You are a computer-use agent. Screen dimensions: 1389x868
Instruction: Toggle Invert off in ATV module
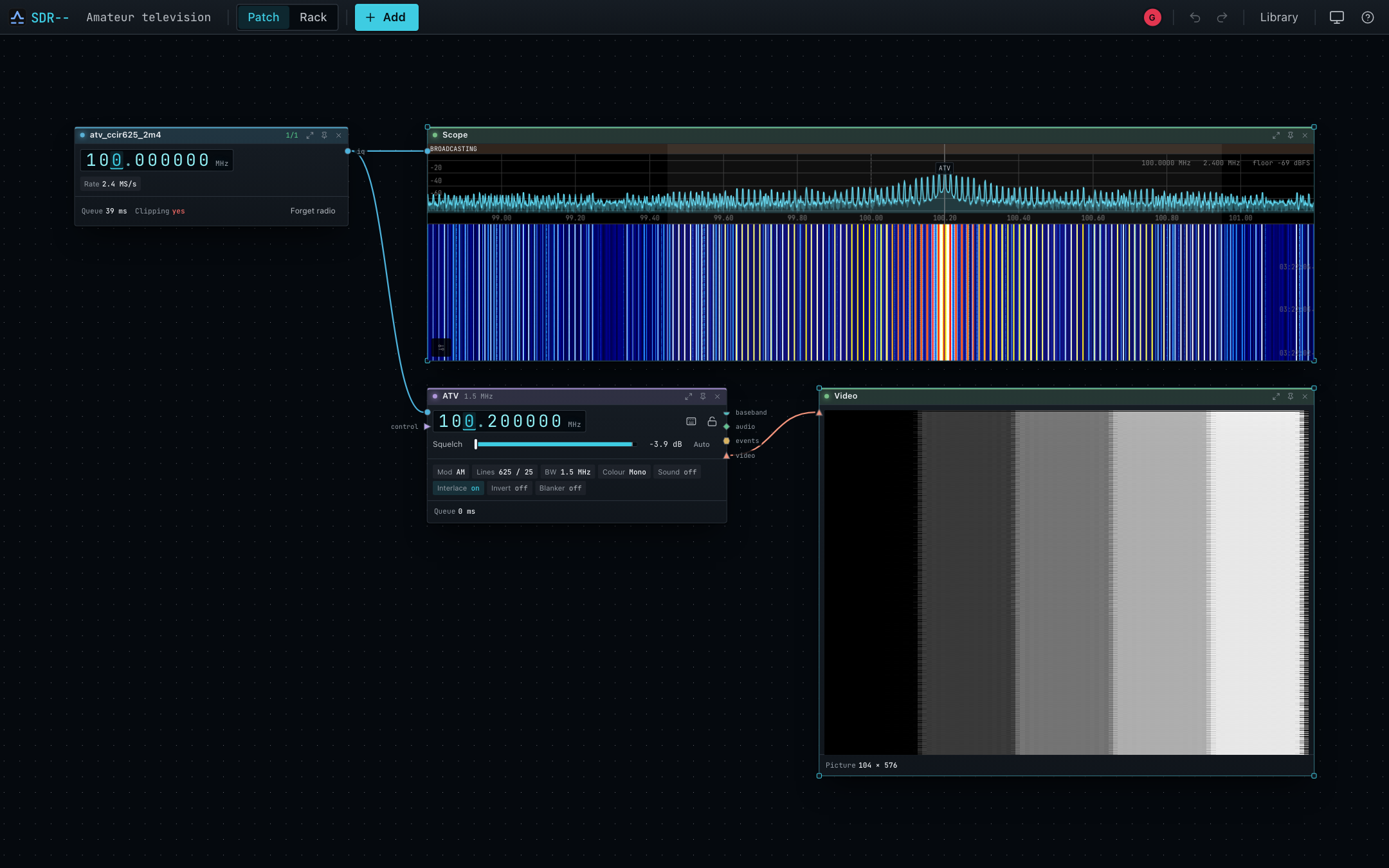click(509, 489)
